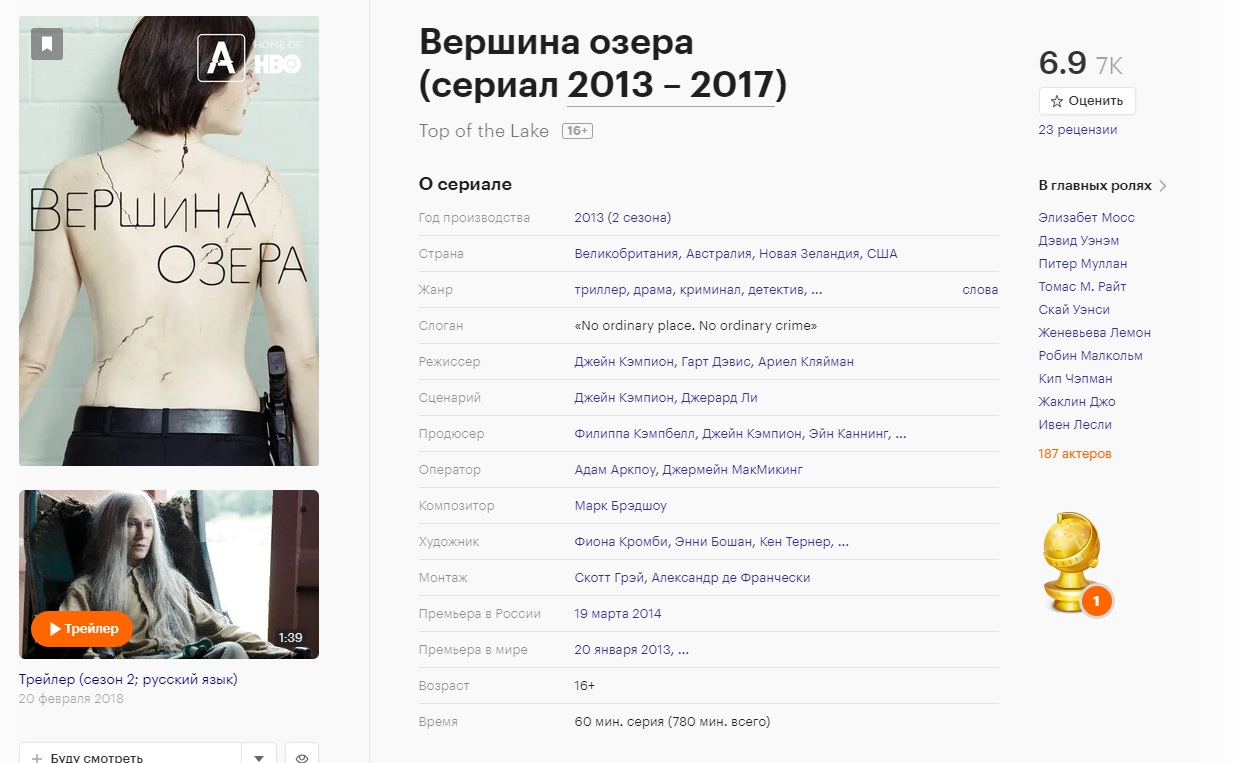
Task: Play the trailer with Трейлер button
Action: [x=82, y=629]
